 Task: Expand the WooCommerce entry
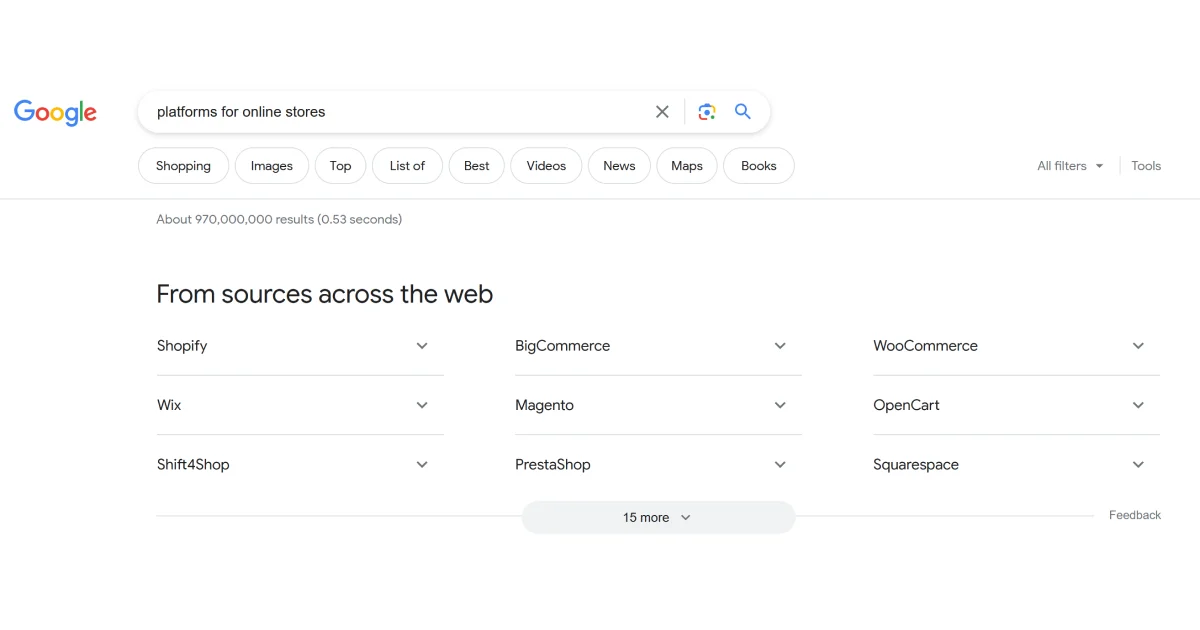[x=1138, y=346]
